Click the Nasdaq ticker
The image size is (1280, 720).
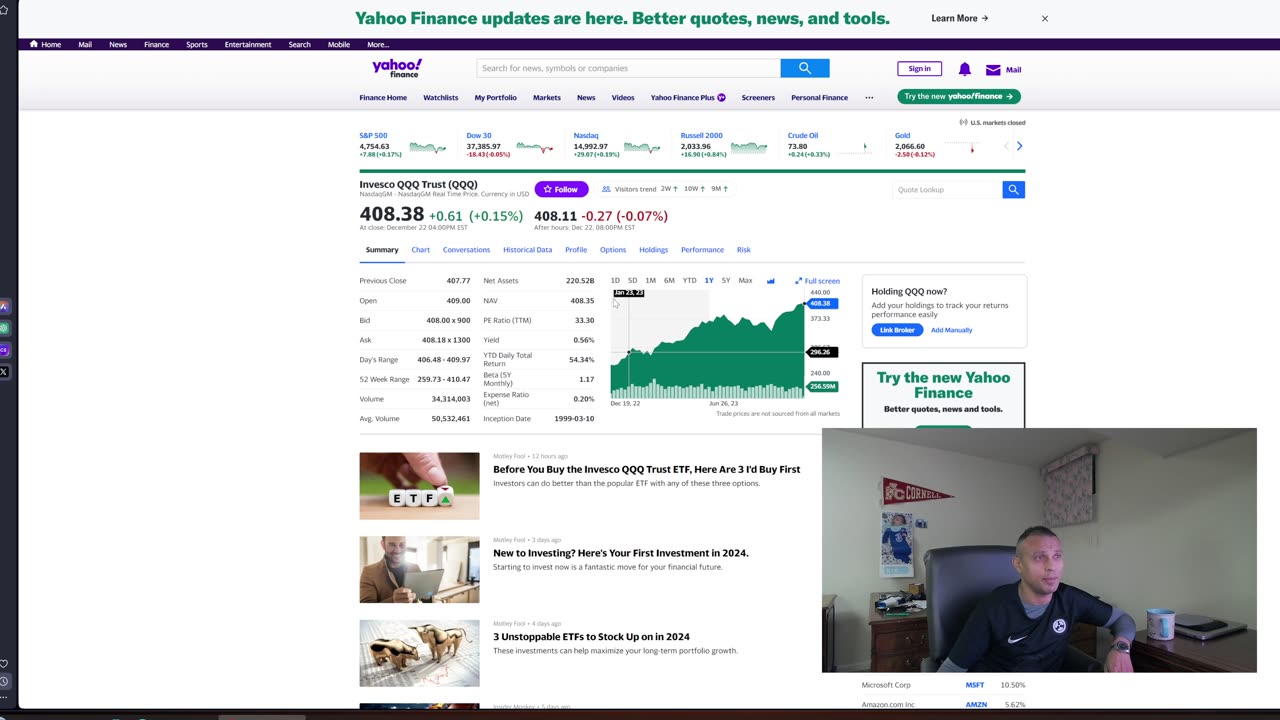586,135
